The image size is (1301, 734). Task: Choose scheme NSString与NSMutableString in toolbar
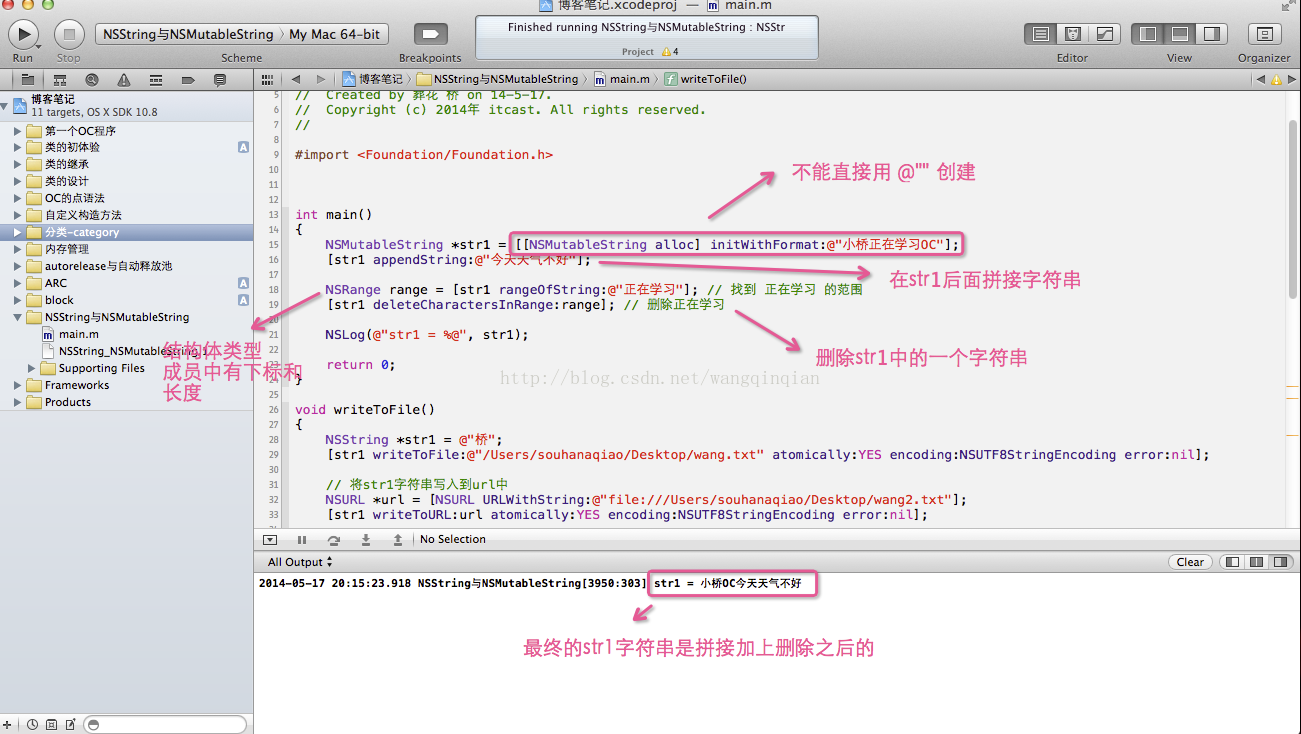(x=190, y=34)
